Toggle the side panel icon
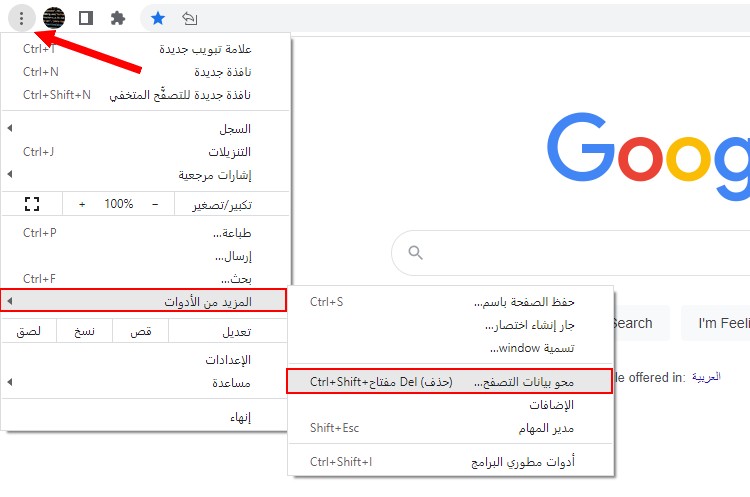Viewport: 750px width, 497px height. (86, 18)
